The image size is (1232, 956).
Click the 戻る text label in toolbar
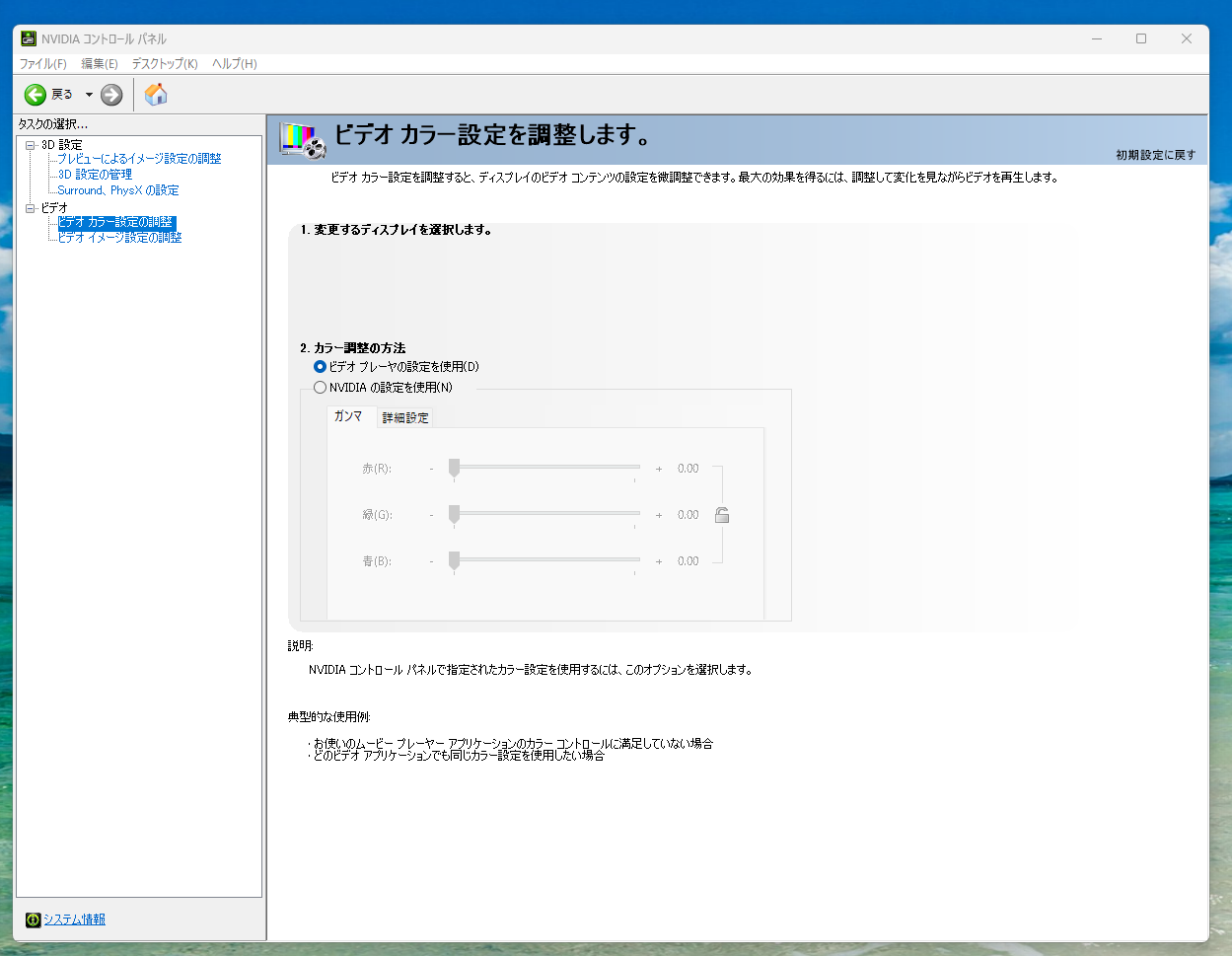coord(62,95)
